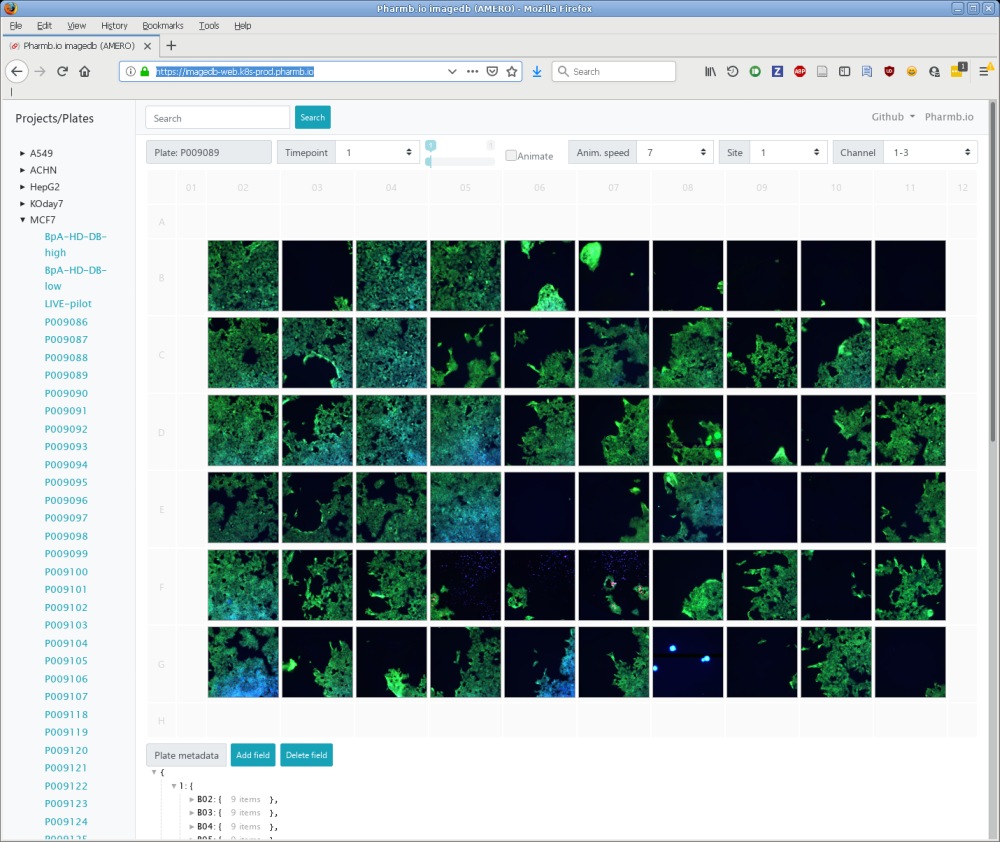Open the uBlock Origin shield icon
The image size is (1000, 842).
pos(889,71)
